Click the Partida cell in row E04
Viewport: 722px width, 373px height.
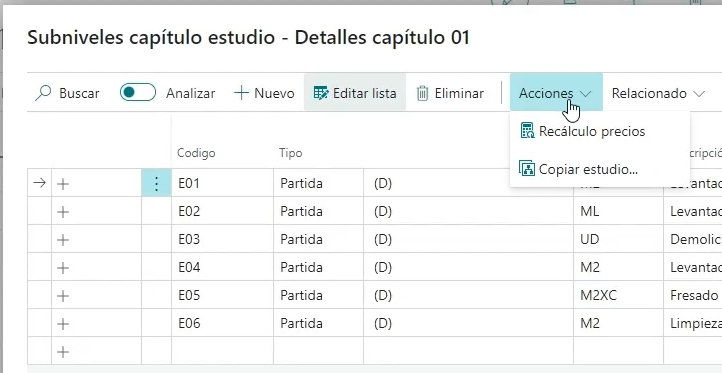319,267
